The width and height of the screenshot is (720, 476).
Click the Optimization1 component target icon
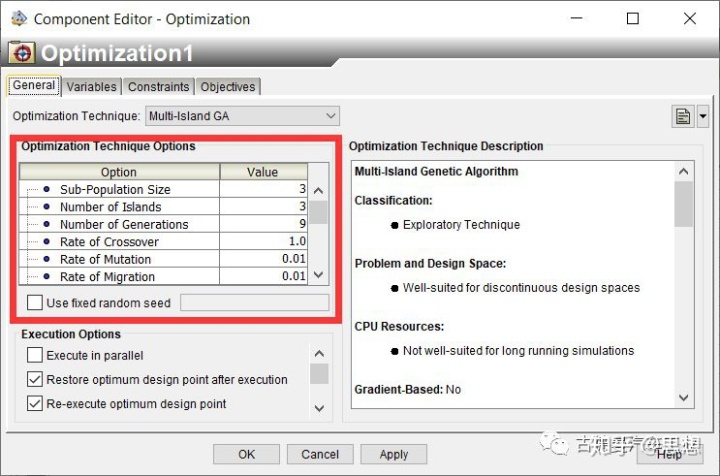pos(21,53)
